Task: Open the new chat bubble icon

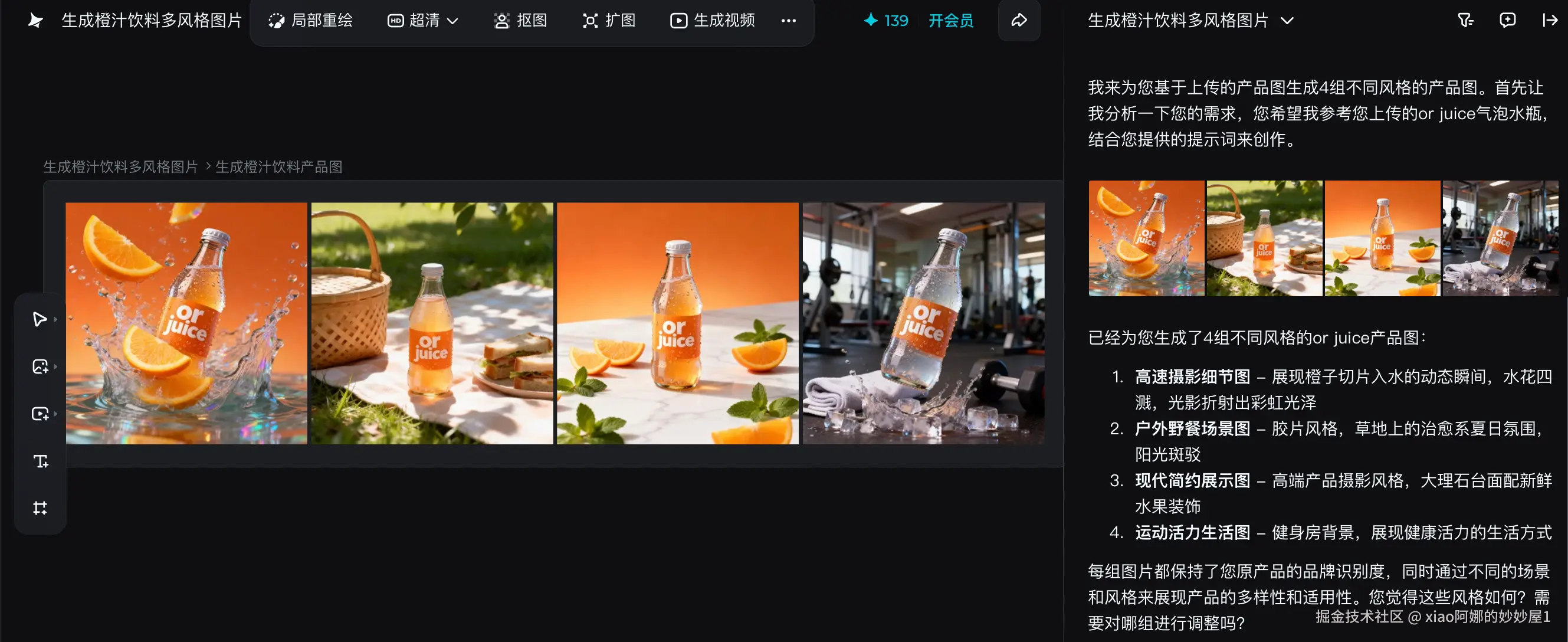Action: (1507, 21)
